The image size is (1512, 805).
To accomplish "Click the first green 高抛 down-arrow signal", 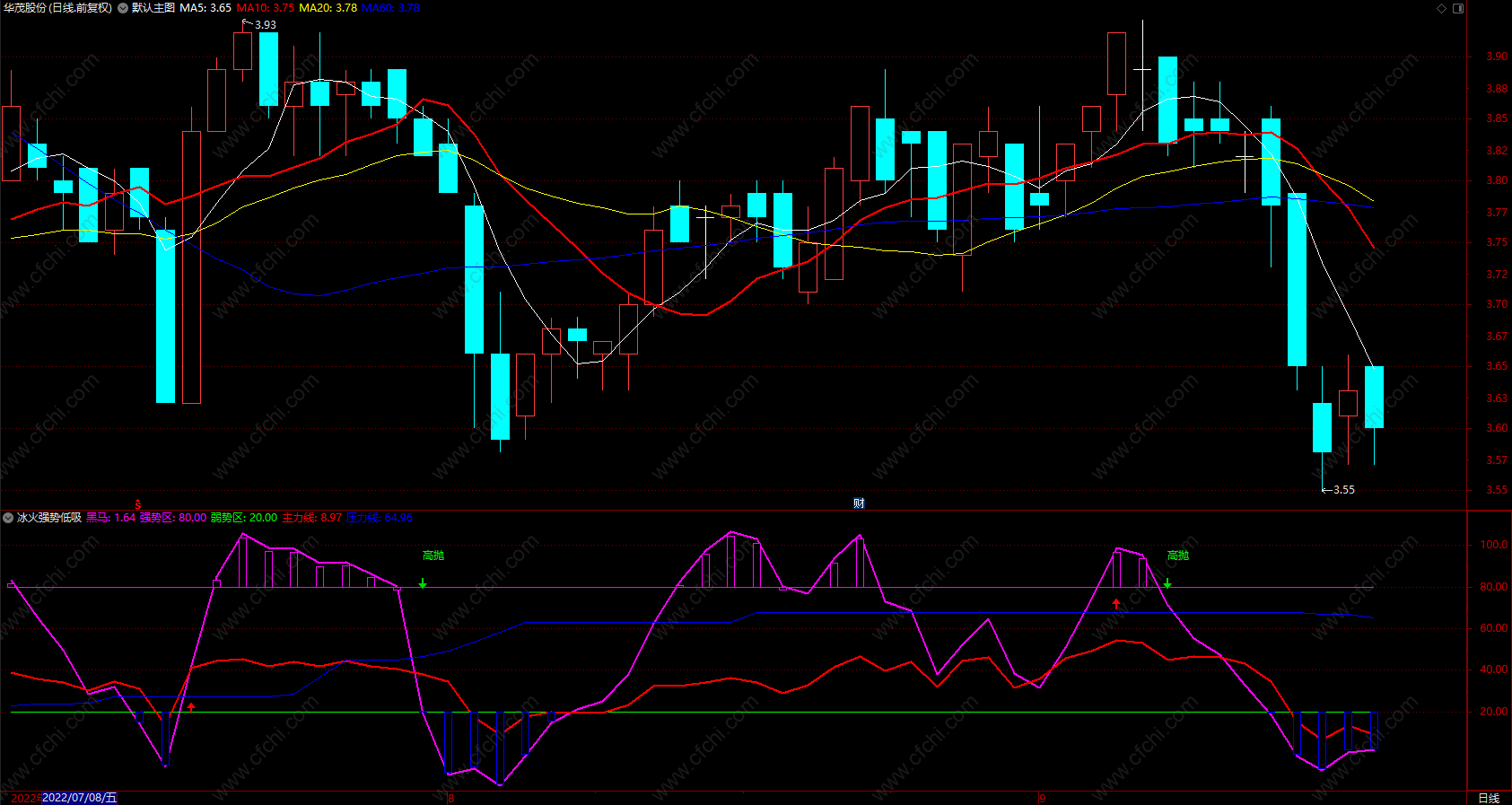I will point(423,583).
